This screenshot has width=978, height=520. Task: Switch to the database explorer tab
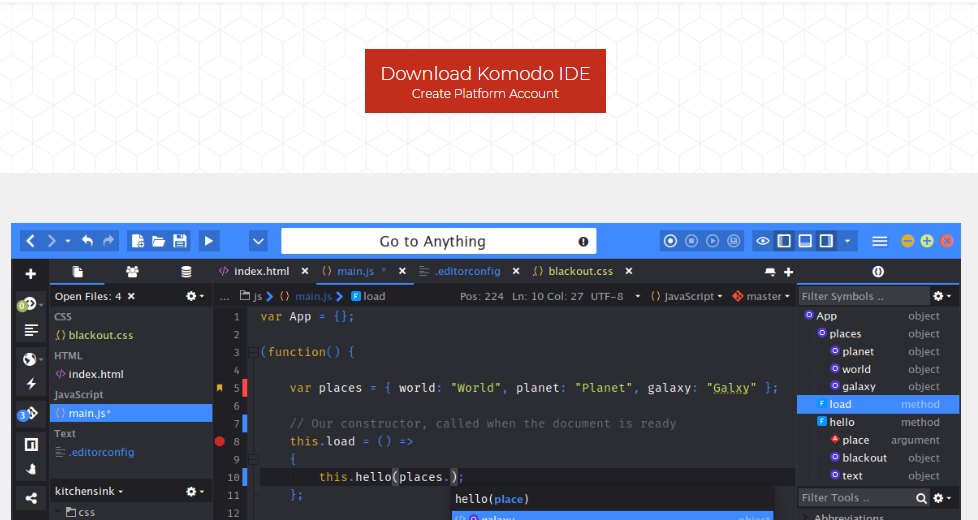point(186,272)
